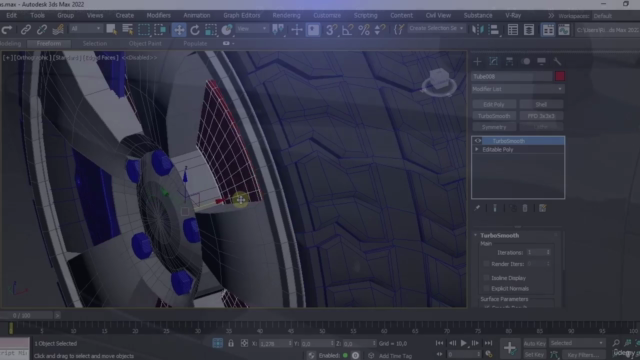Switch to Object Paint ribbon tab
This screenshot has height=360, width=640.
click(145, 43)
